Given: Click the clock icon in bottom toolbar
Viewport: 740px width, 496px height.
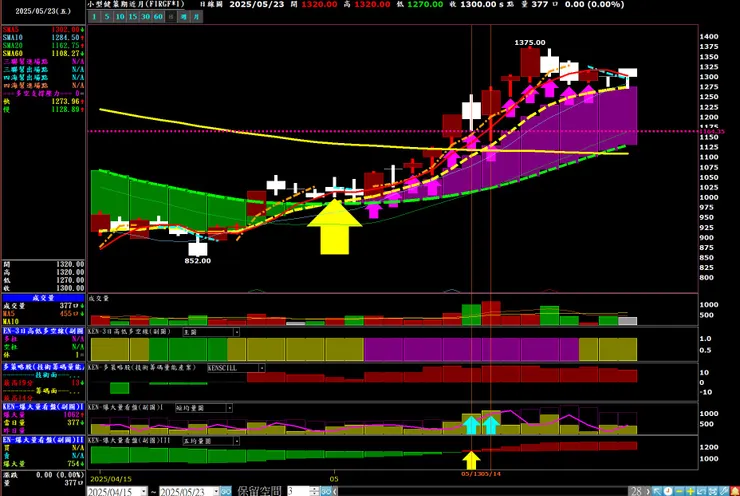Looking at the screenshot, I should 668,492.
